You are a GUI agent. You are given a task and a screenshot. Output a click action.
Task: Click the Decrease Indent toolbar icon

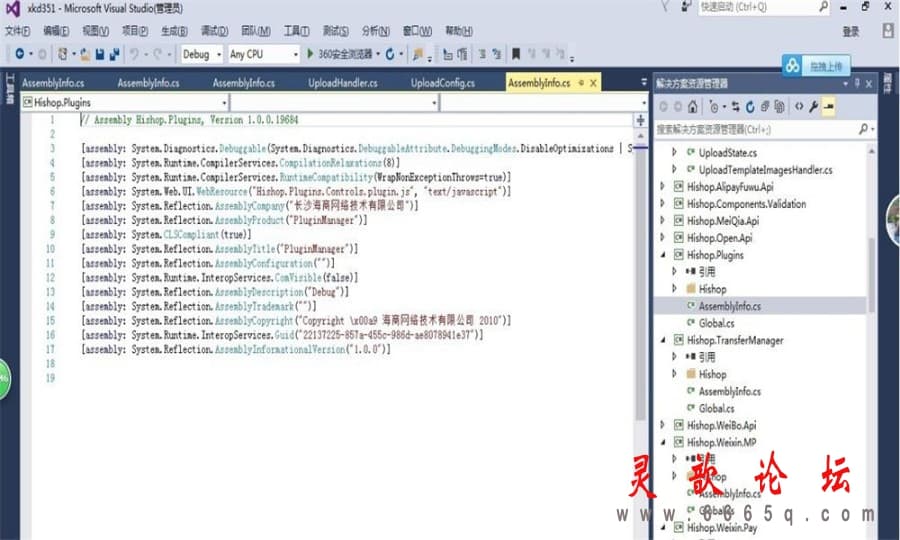pos(448,55)
